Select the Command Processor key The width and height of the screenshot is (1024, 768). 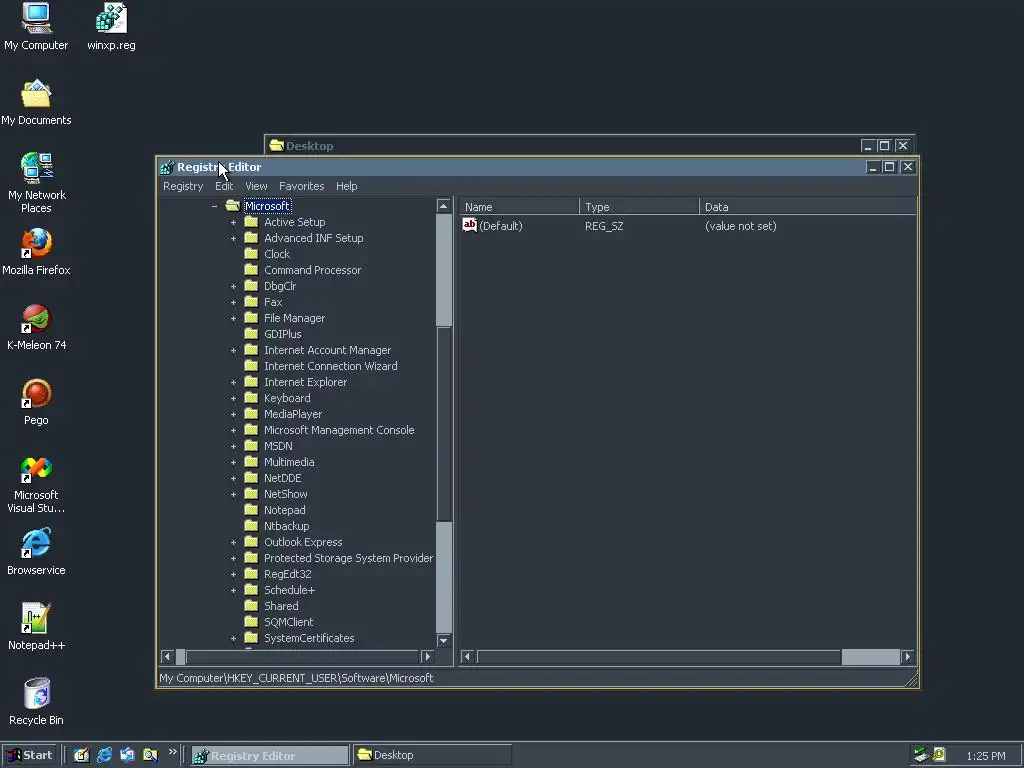pyautogui.click(x=312, y=270)
